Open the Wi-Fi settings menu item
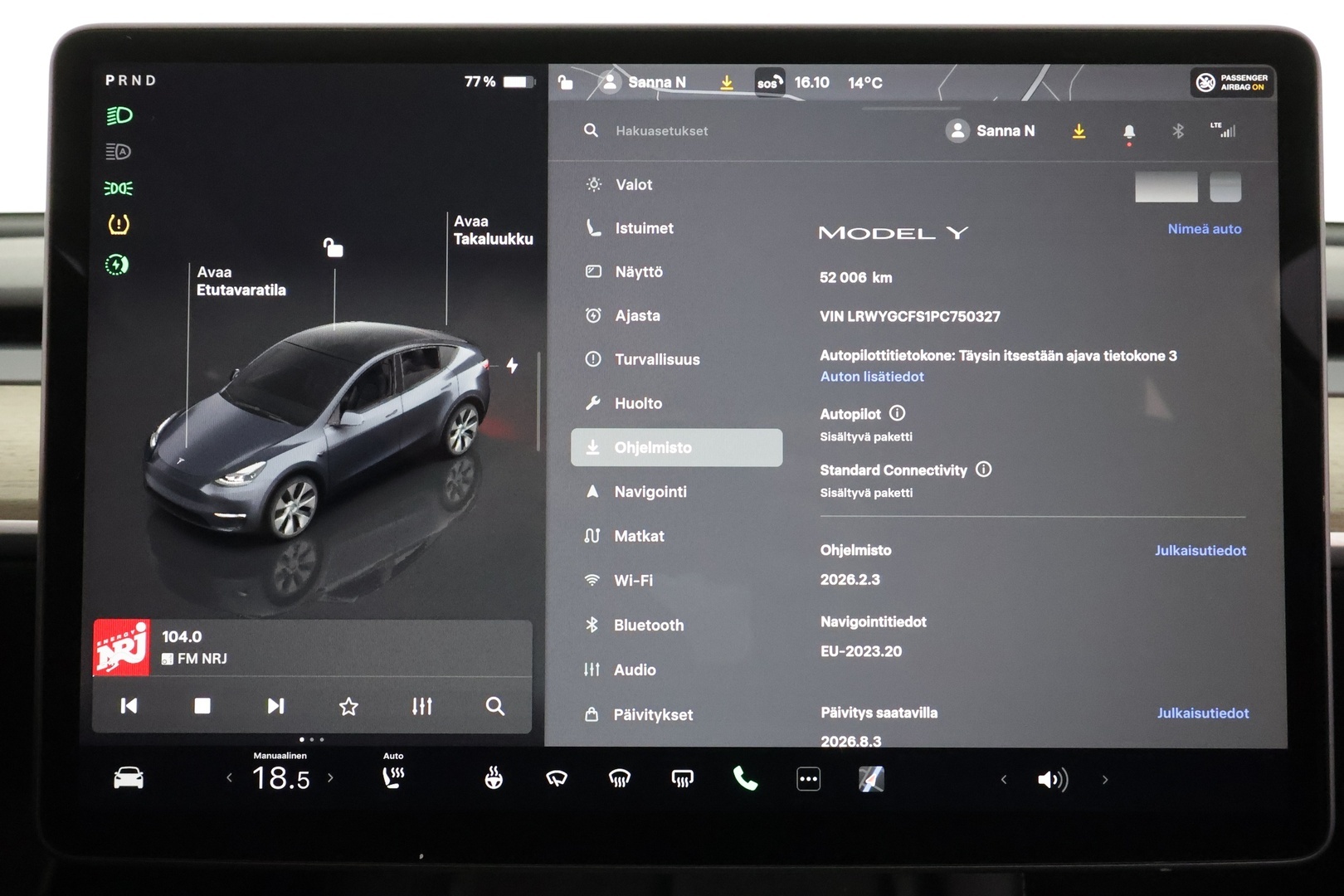 pyautogui.click(x=633, y=581)
